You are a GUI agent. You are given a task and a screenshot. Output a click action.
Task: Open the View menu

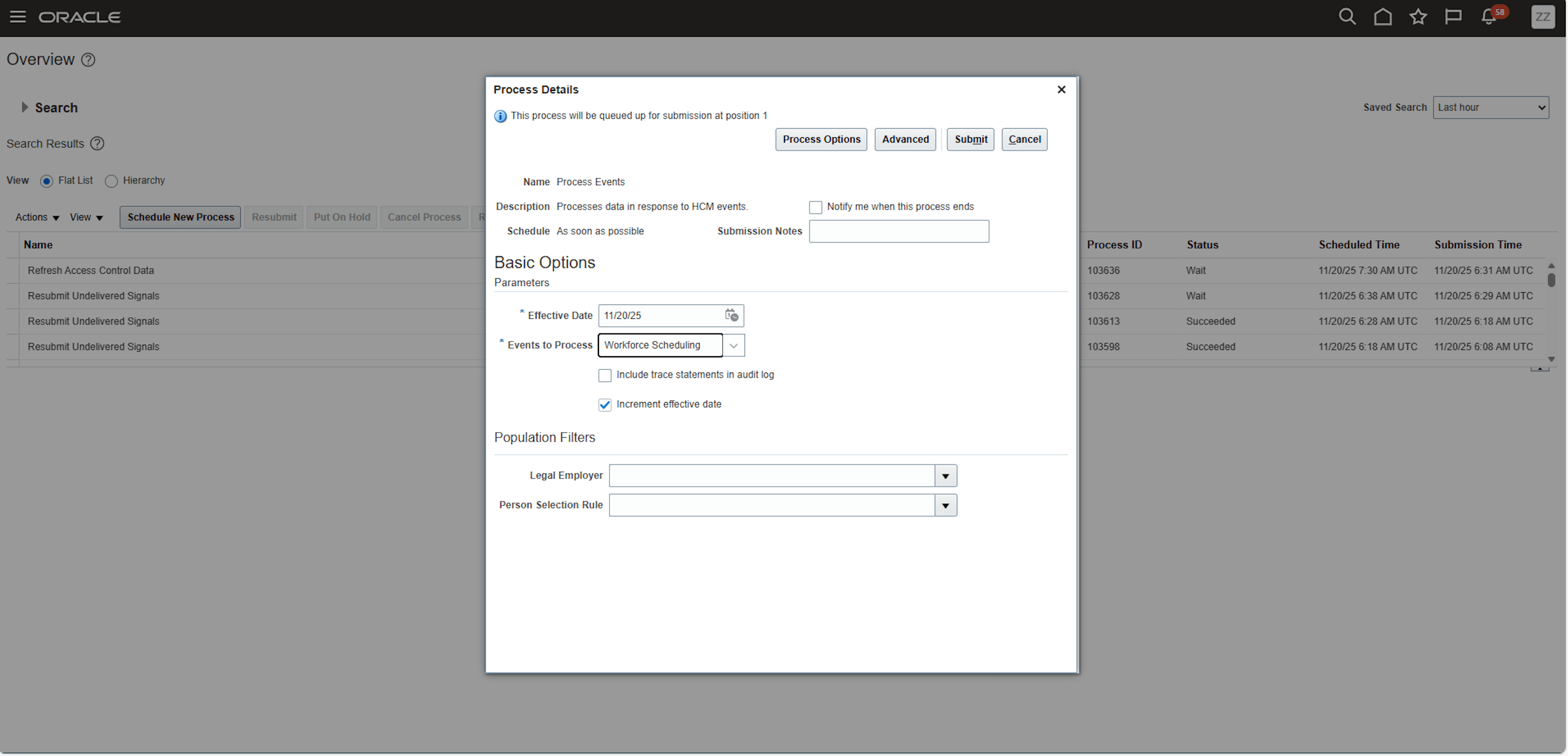click(86, 217)
